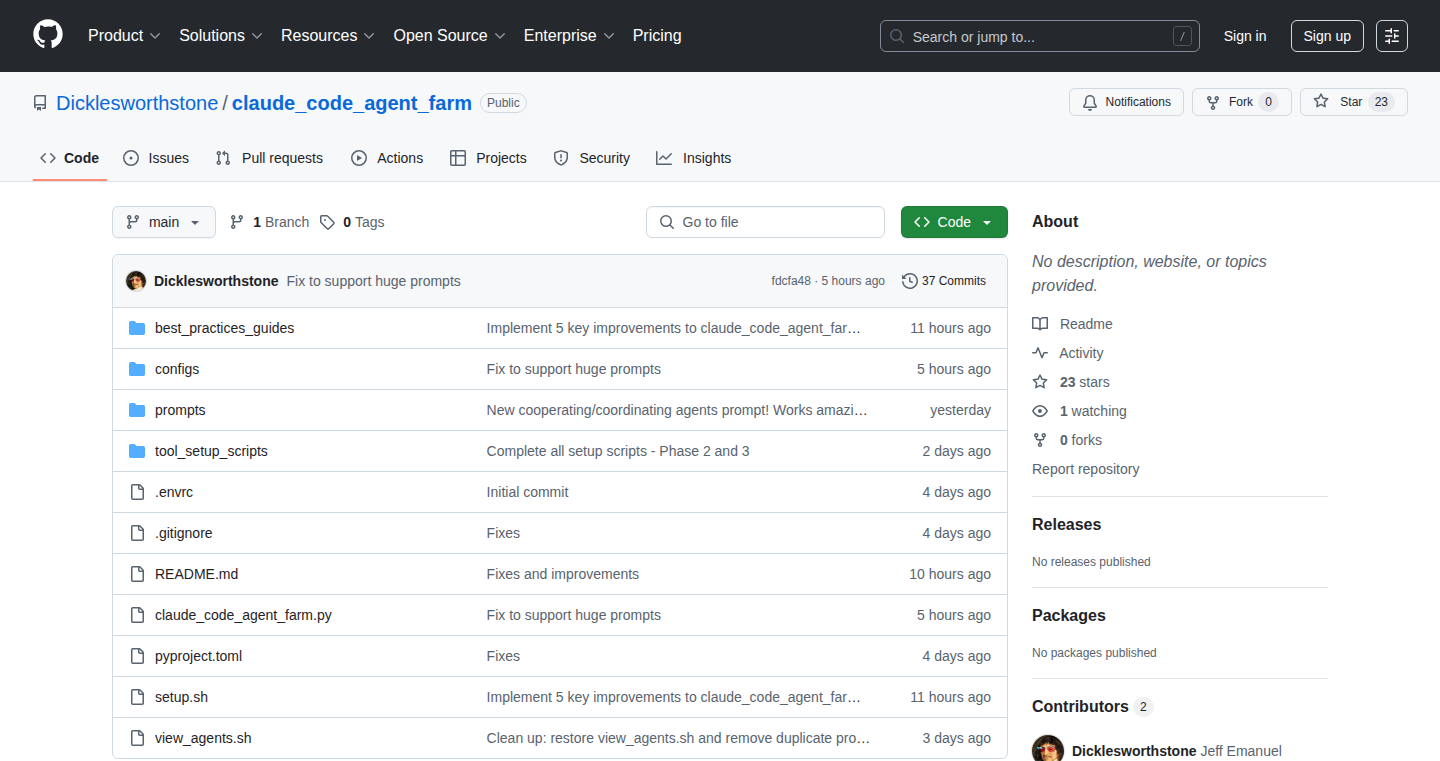
Task: Expand the Open Source menu
Action: pyautogui.click(x=449, y=35)
